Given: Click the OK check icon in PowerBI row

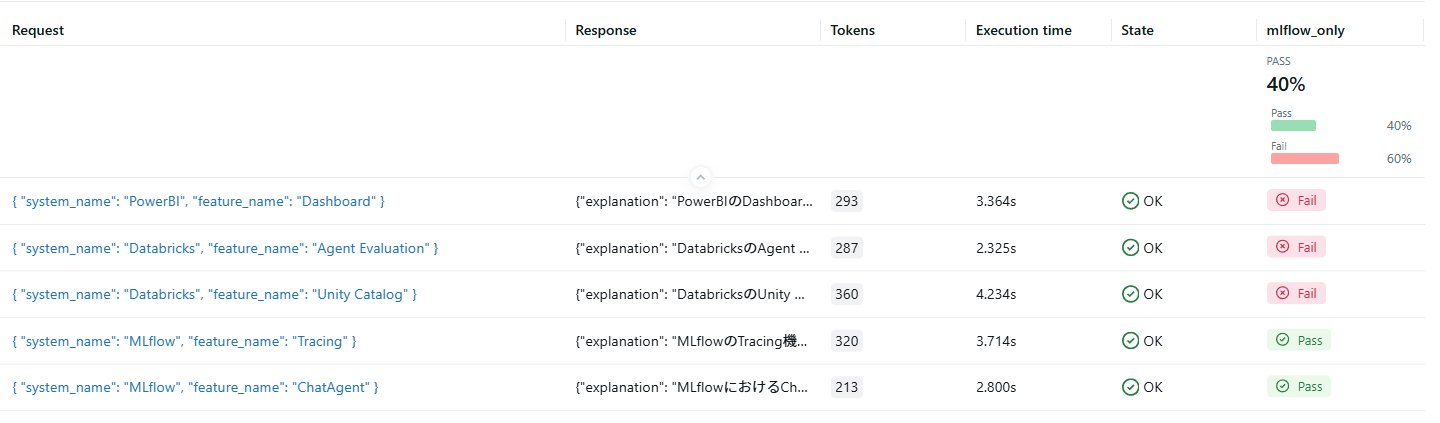Looking at the screenshot, I should click(1131, 201).
